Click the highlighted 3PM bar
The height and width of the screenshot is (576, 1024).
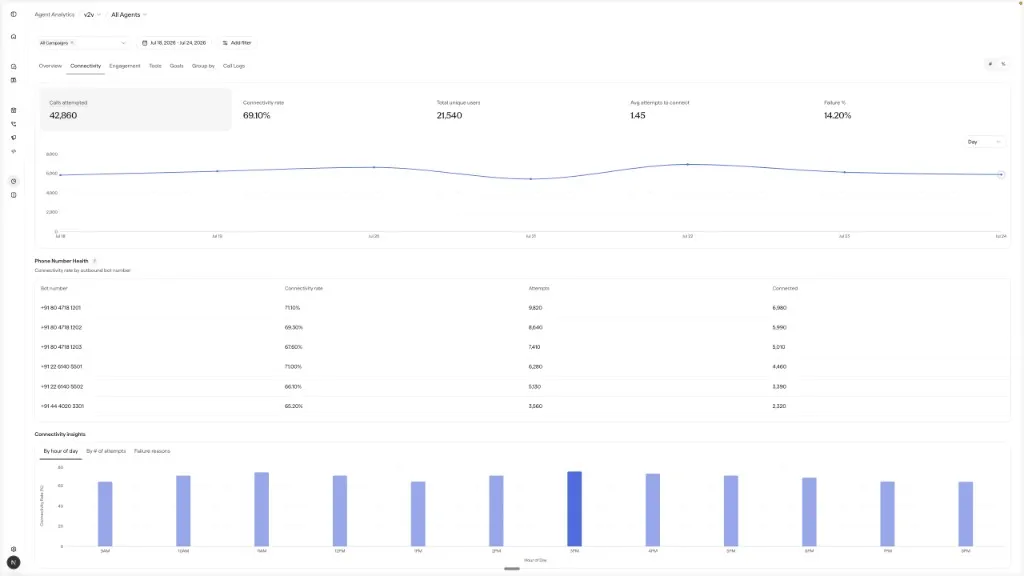tap(575, 509)
